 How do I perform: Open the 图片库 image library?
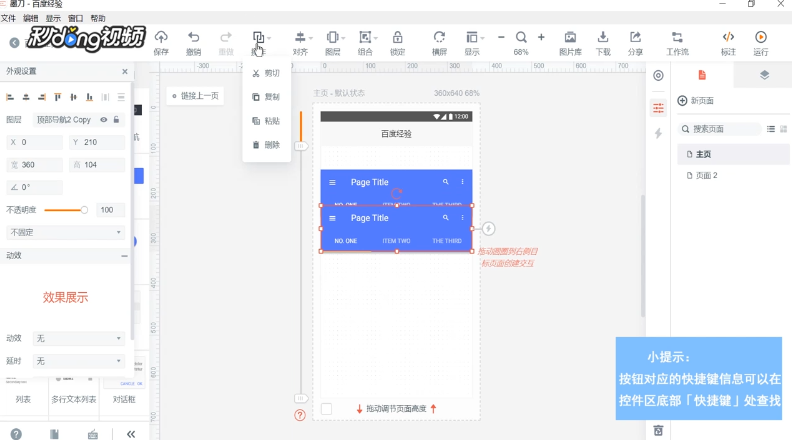pyautogui.click(x=570, y=37)
